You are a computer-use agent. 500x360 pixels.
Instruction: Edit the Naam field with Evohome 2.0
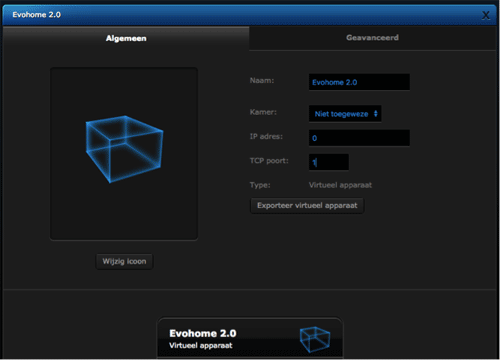[359, 82]
